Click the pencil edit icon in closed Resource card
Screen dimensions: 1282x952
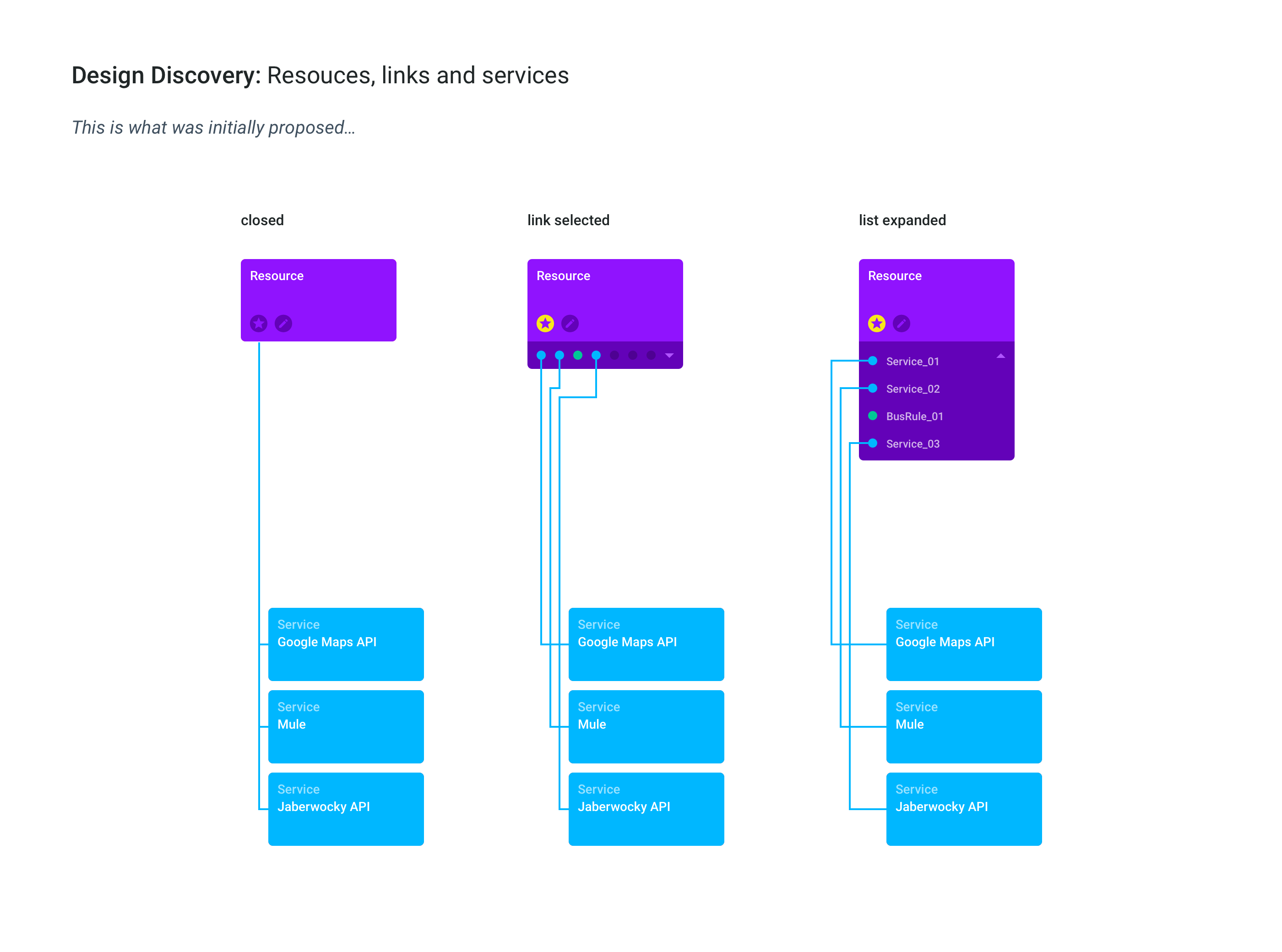283,323
